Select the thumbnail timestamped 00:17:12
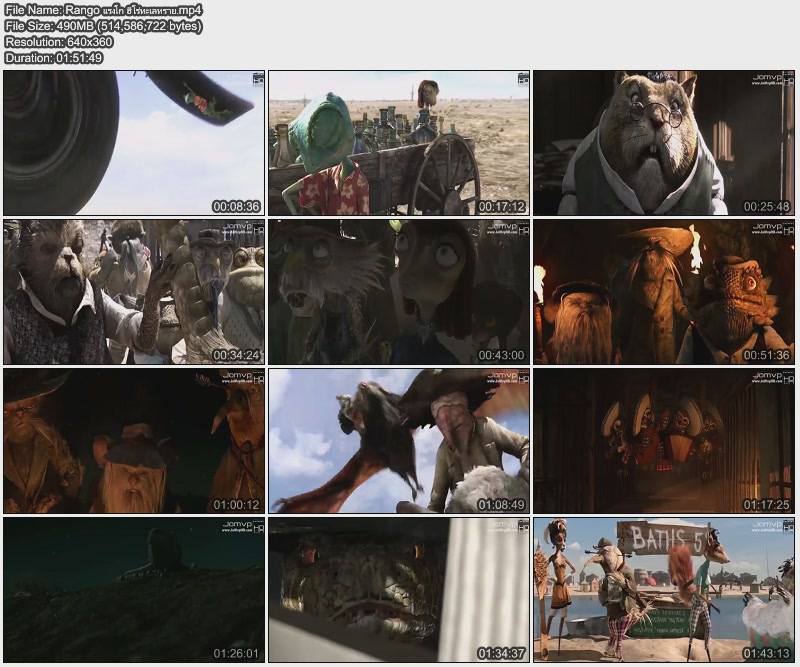This screenshot has width=800, height=667. [x=399, y=143]
